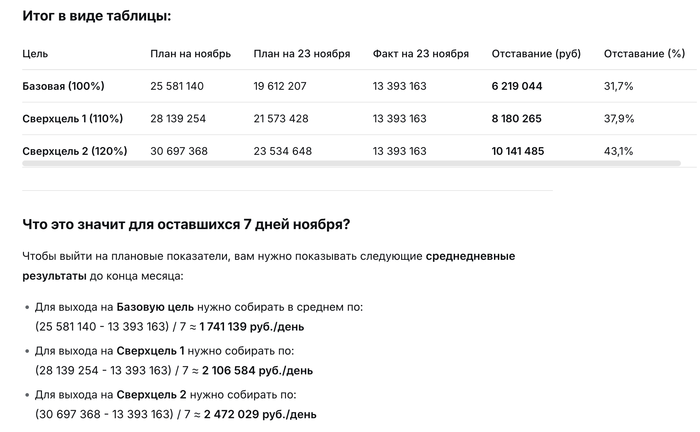Click the 6 219 044 shortfall value

click(517, 86)
